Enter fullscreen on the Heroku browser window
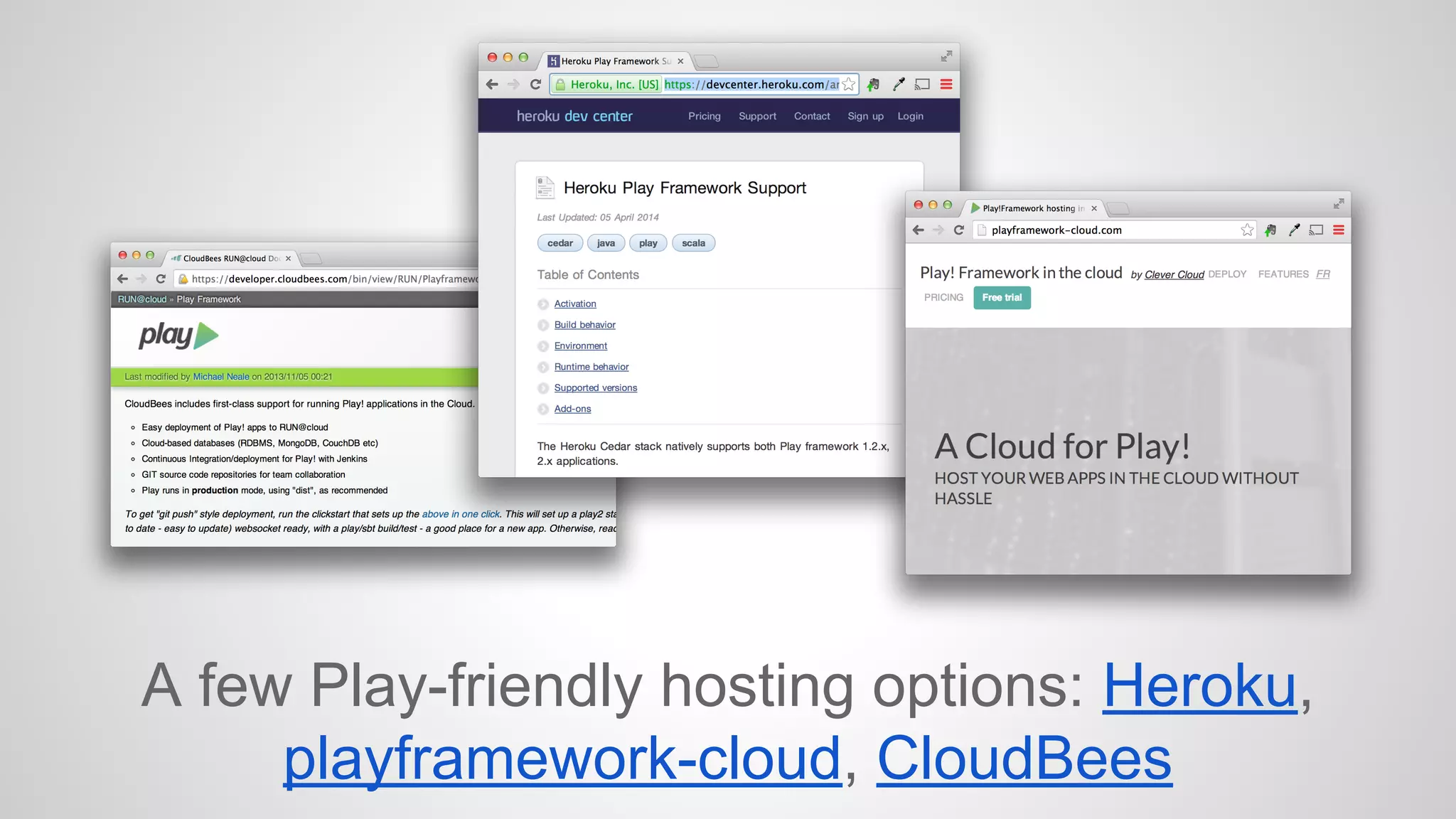 pos(946,56)
